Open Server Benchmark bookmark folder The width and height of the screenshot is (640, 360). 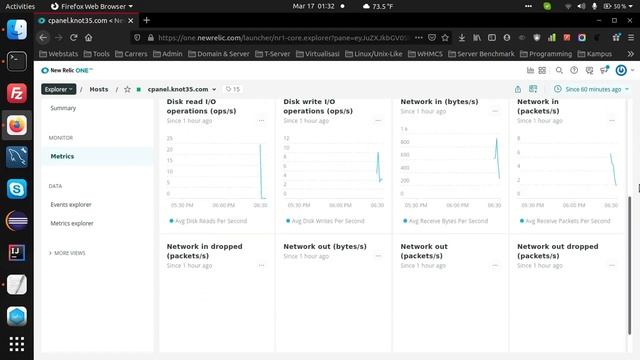(481, 54)
